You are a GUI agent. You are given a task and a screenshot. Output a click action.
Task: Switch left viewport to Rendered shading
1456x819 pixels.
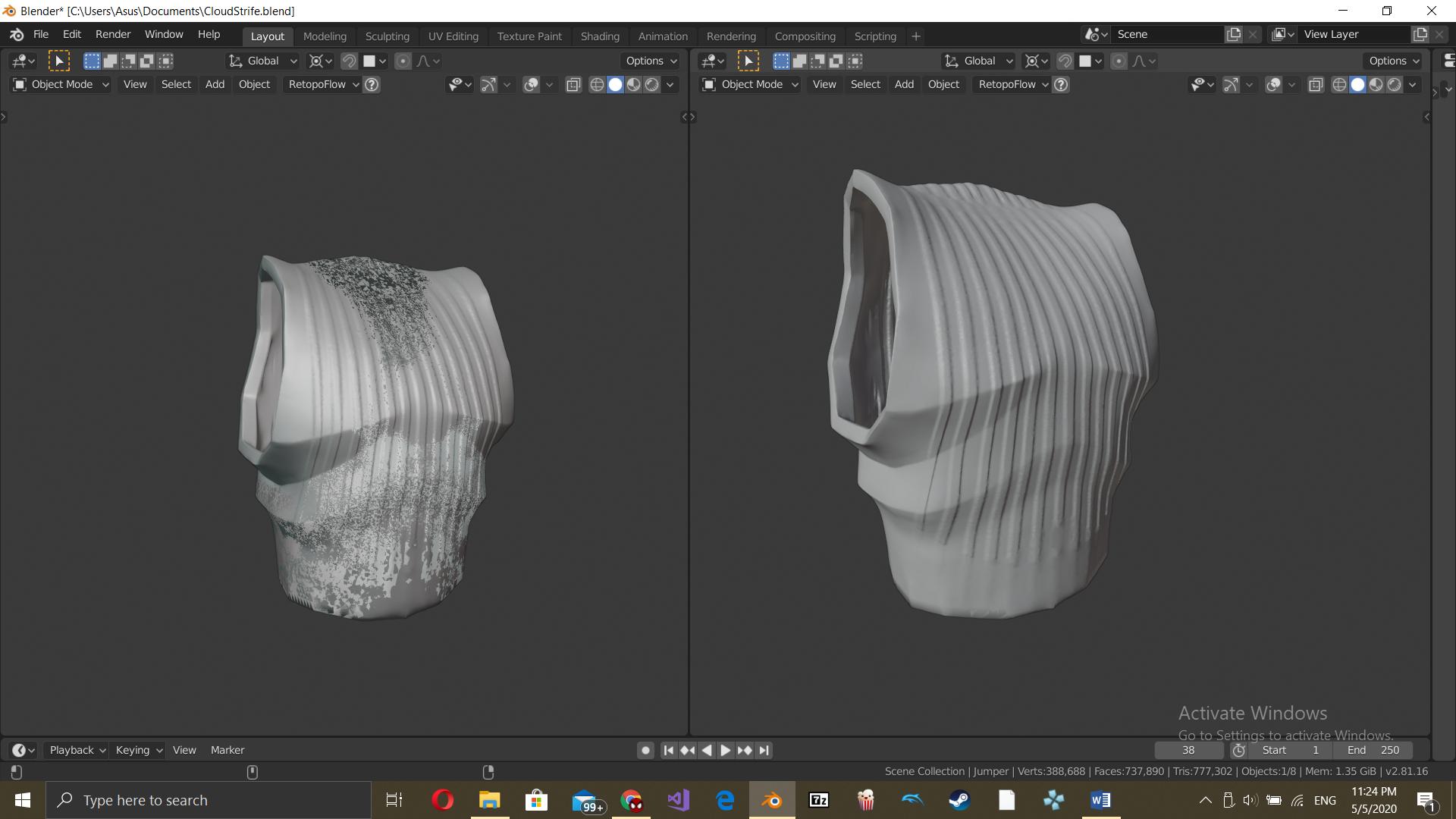coord(651,84)
